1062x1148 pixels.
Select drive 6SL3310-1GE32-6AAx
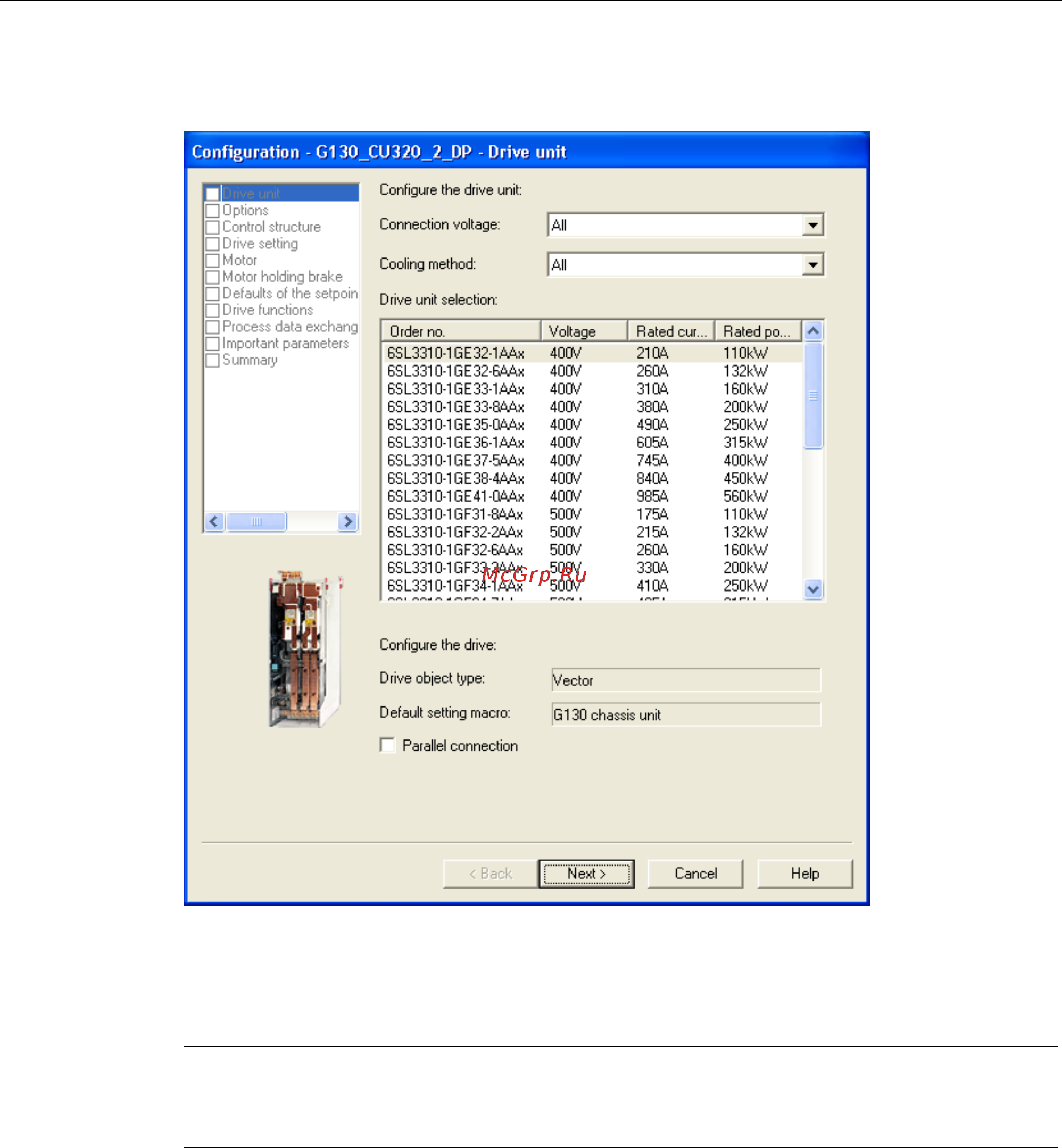coord(593,371)
